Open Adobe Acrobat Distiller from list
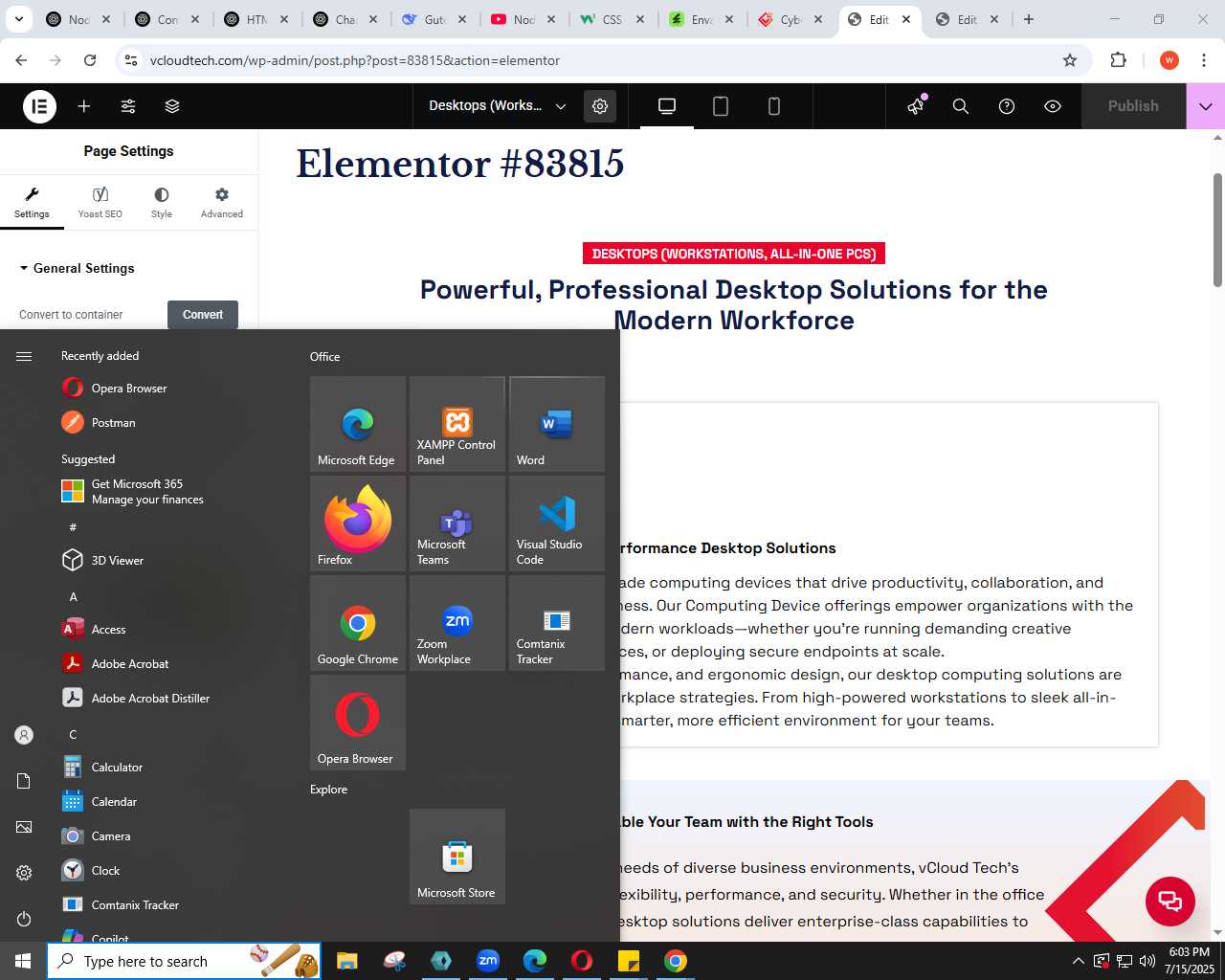 click(x=150, y=698)
